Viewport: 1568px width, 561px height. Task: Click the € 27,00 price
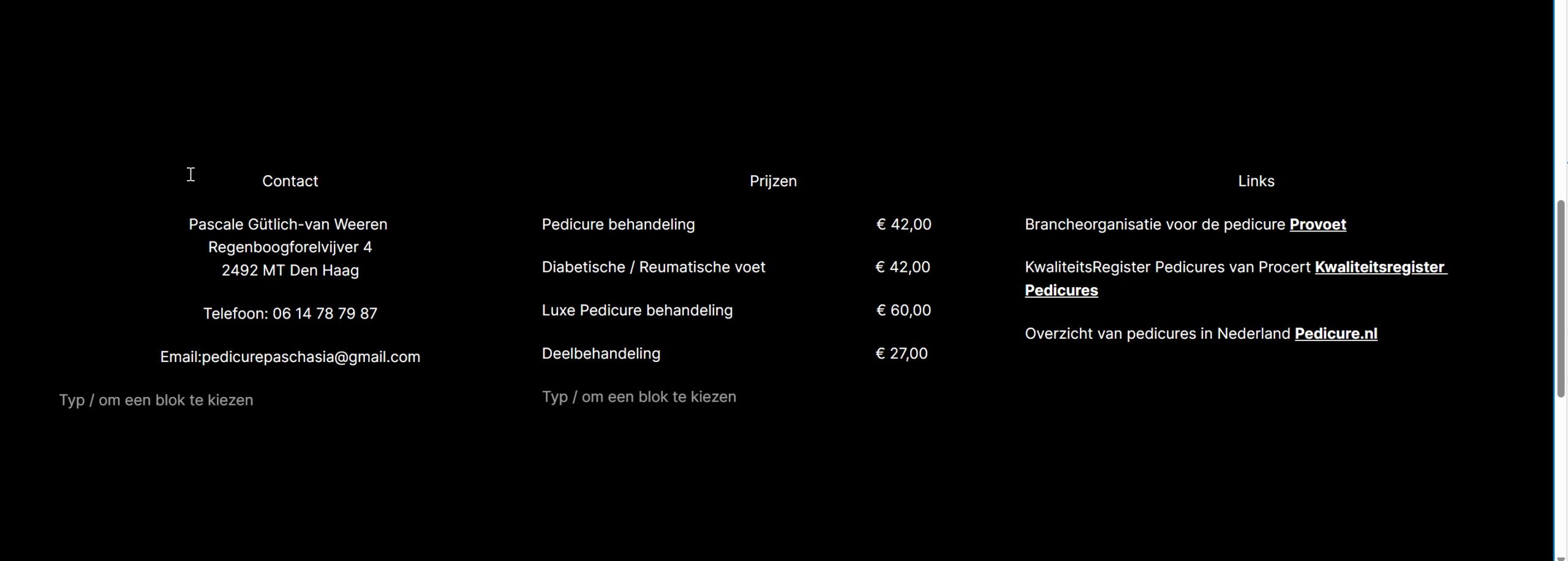click(902, 354)
